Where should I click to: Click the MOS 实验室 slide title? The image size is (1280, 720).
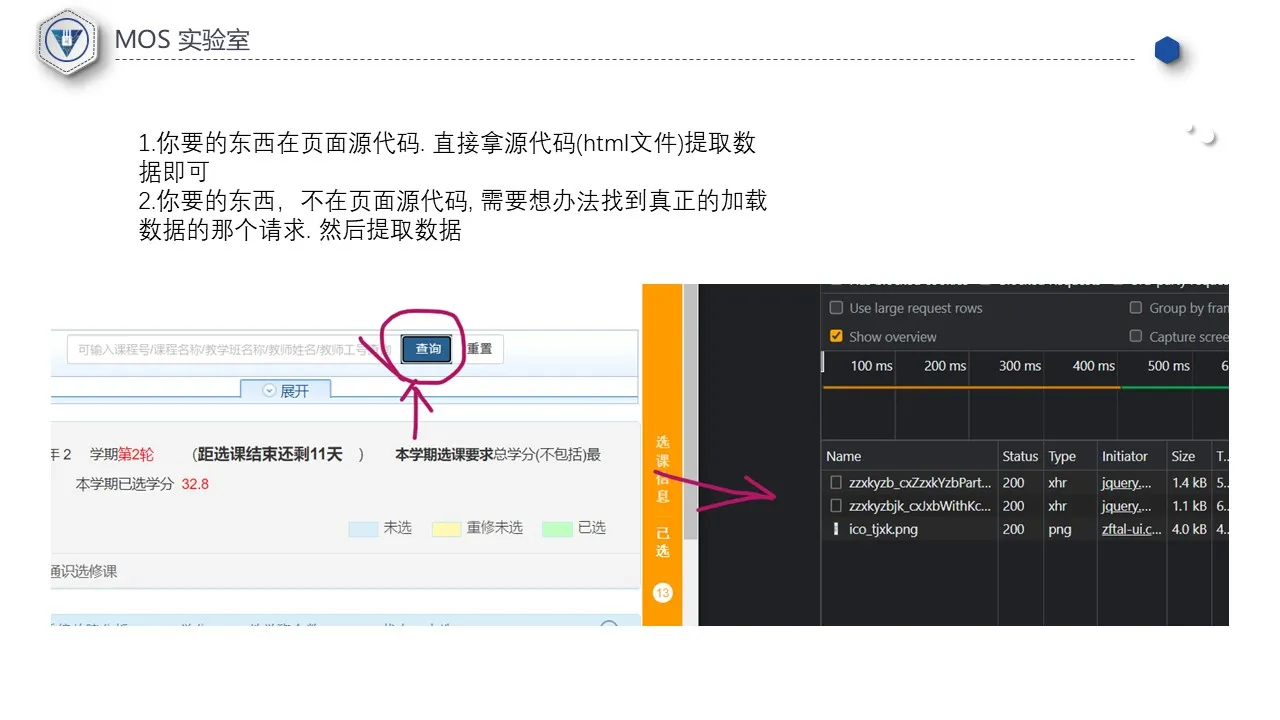pos(182,40)
